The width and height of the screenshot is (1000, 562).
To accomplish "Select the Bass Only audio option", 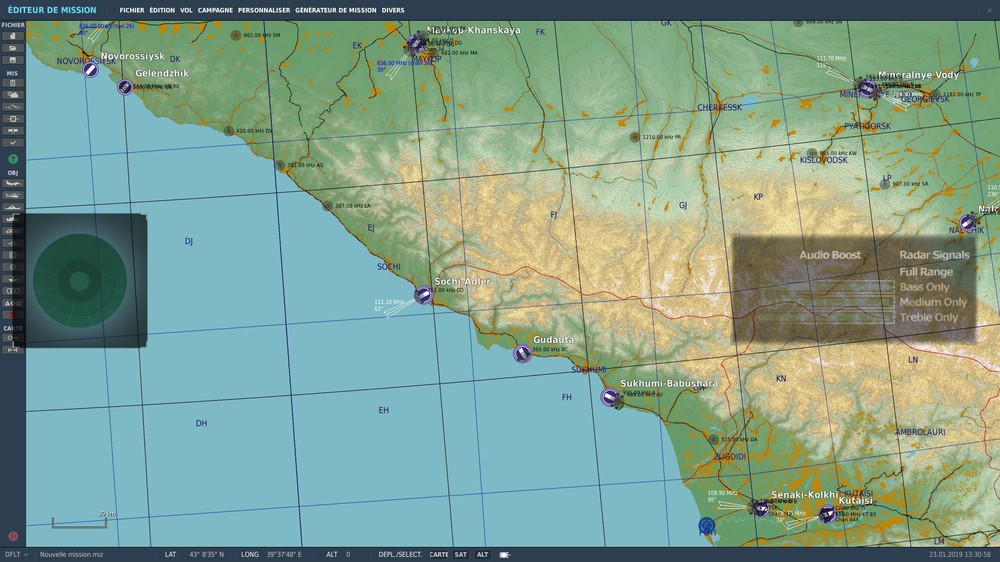I will tap(924, 287).
